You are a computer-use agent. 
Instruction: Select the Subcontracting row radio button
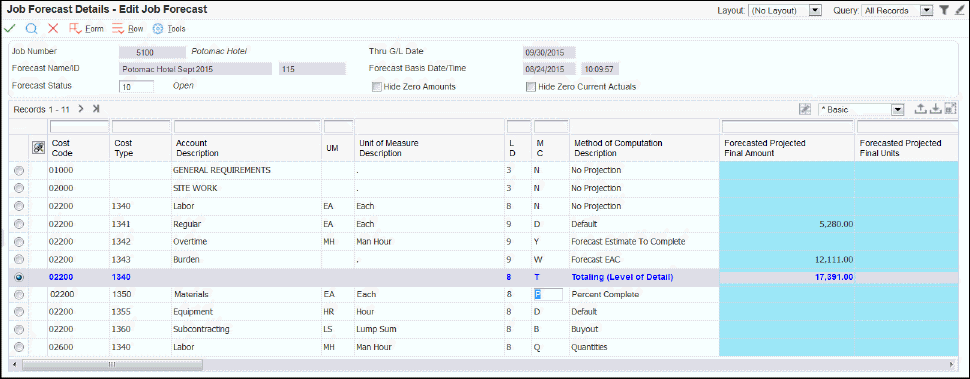tap(19, 330)
